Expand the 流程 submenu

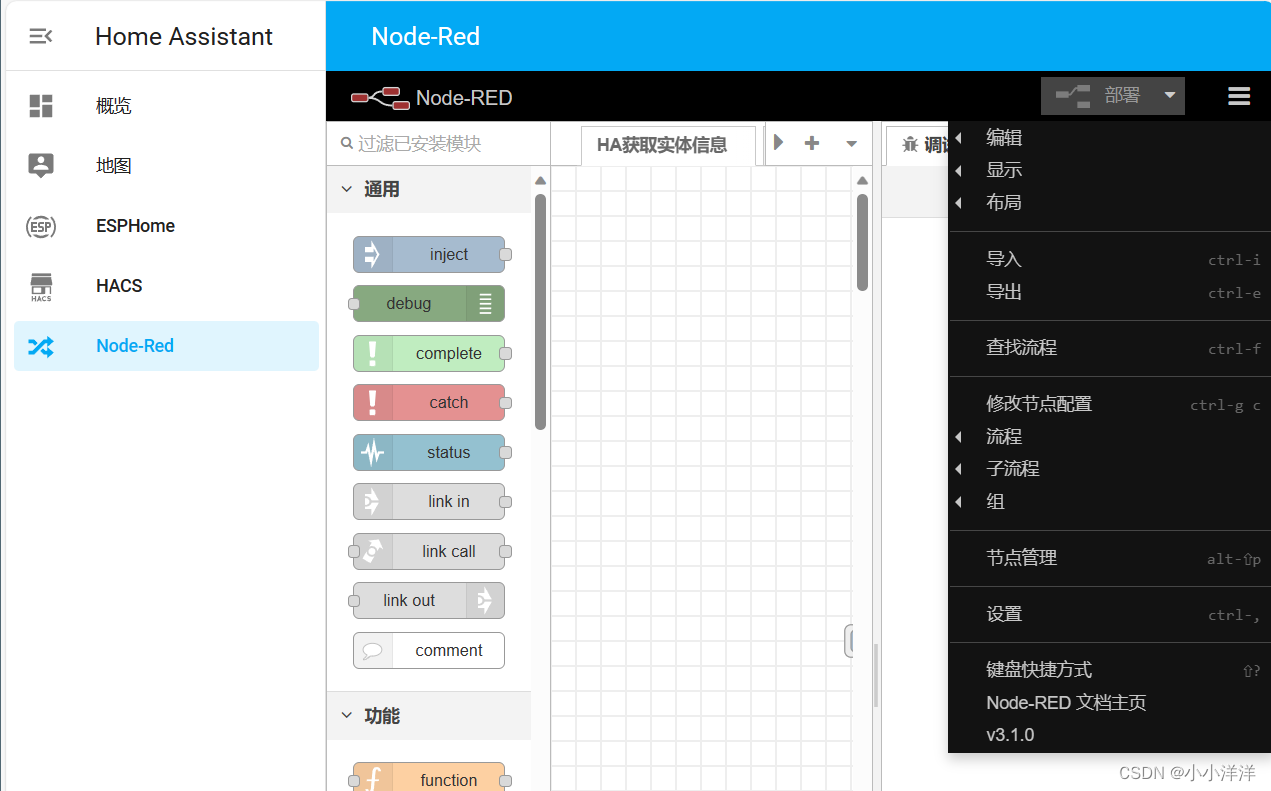pyautogui.click(x=1108, y=436)
